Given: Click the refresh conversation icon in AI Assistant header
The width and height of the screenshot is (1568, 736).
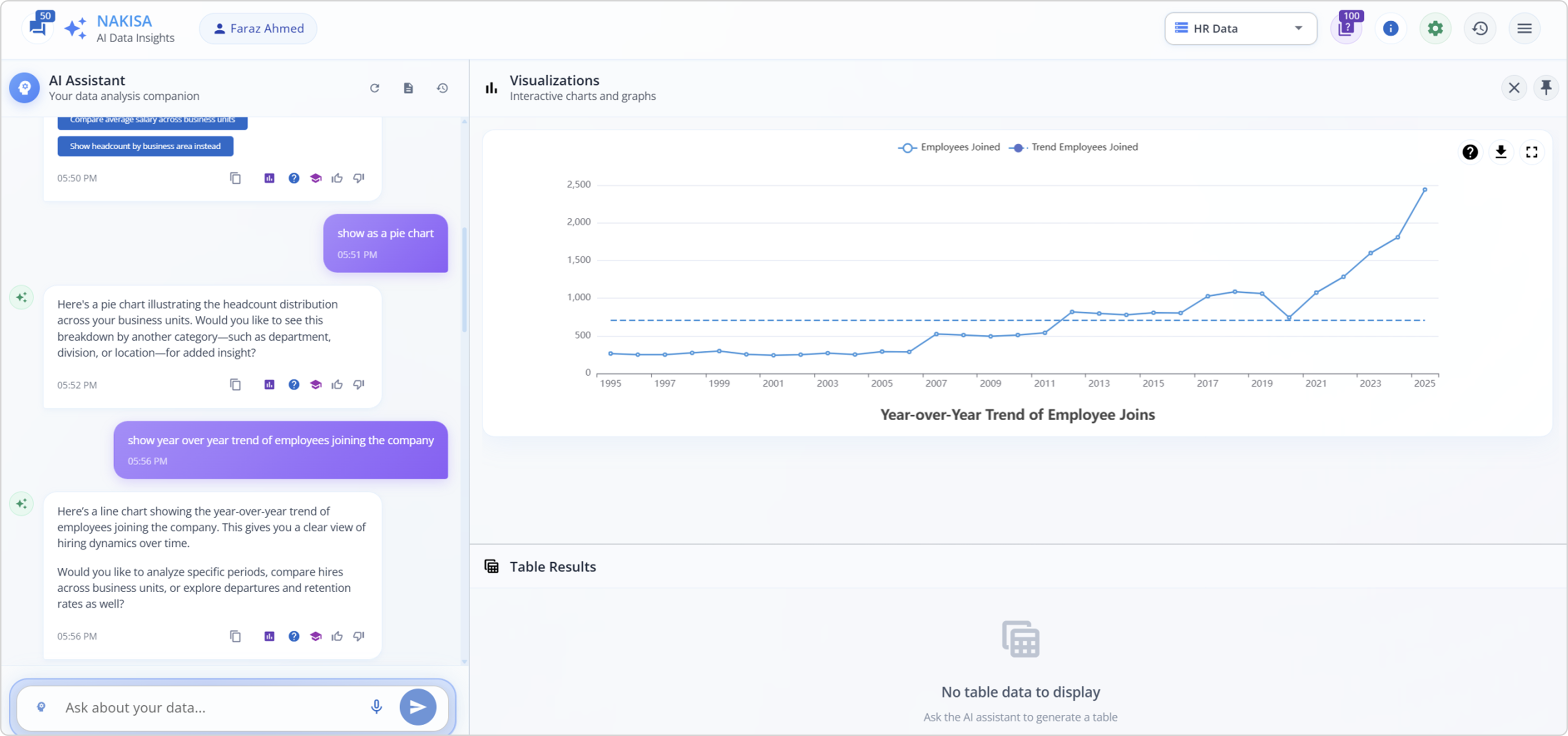Looking at the screenshot, I should pyautogui.click(x=375, y=88).
